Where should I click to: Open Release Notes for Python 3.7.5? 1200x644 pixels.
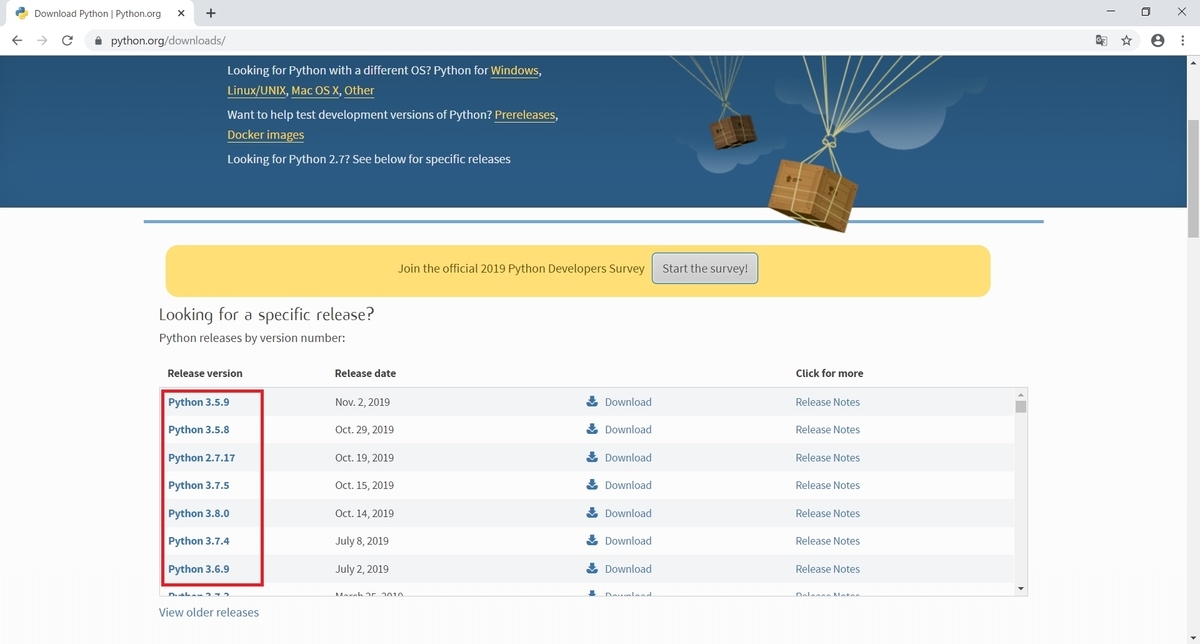[827, 486]
